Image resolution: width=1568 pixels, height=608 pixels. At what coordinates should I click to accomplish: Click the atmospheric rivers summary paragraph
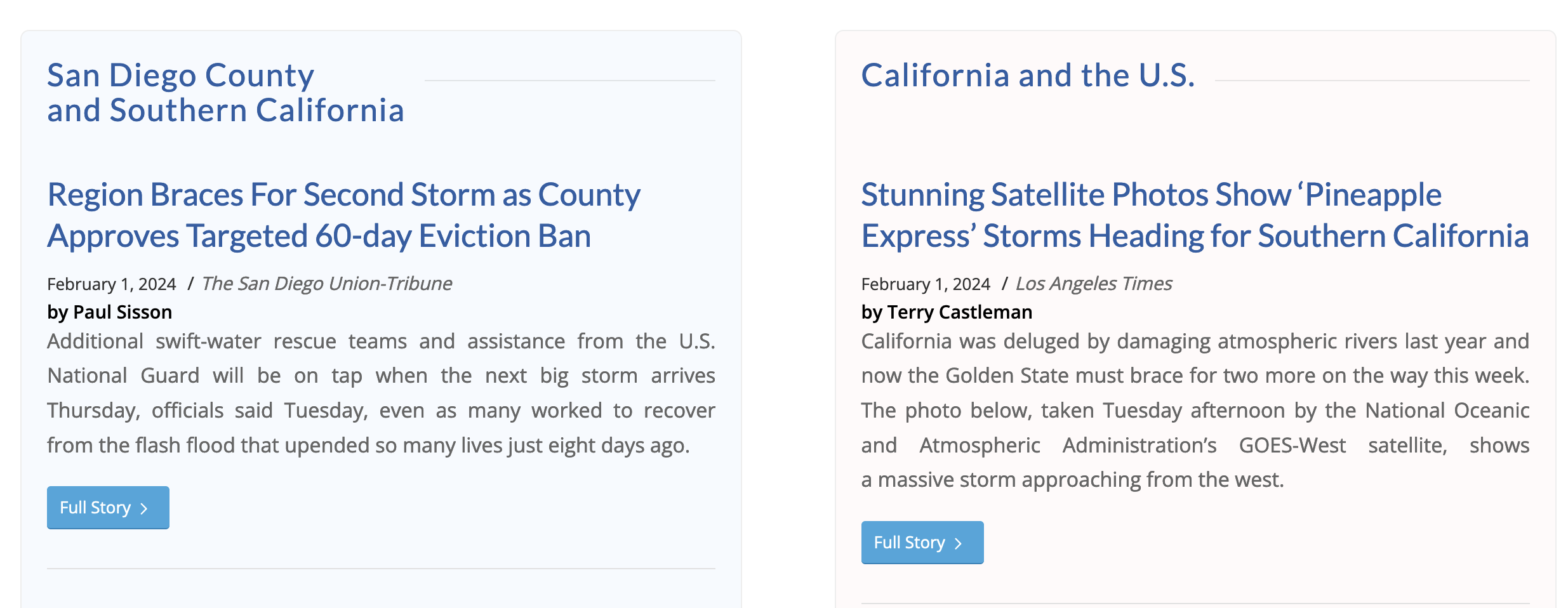click(x=1195, y=410)
